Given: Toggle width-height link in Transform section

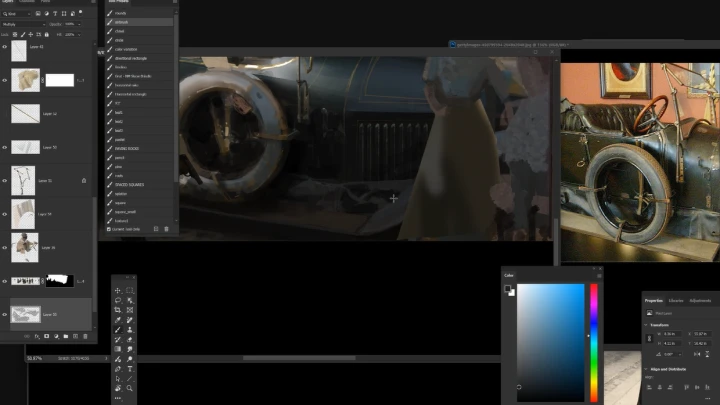Looking at the screenshot, I should [x=649, y=338].
